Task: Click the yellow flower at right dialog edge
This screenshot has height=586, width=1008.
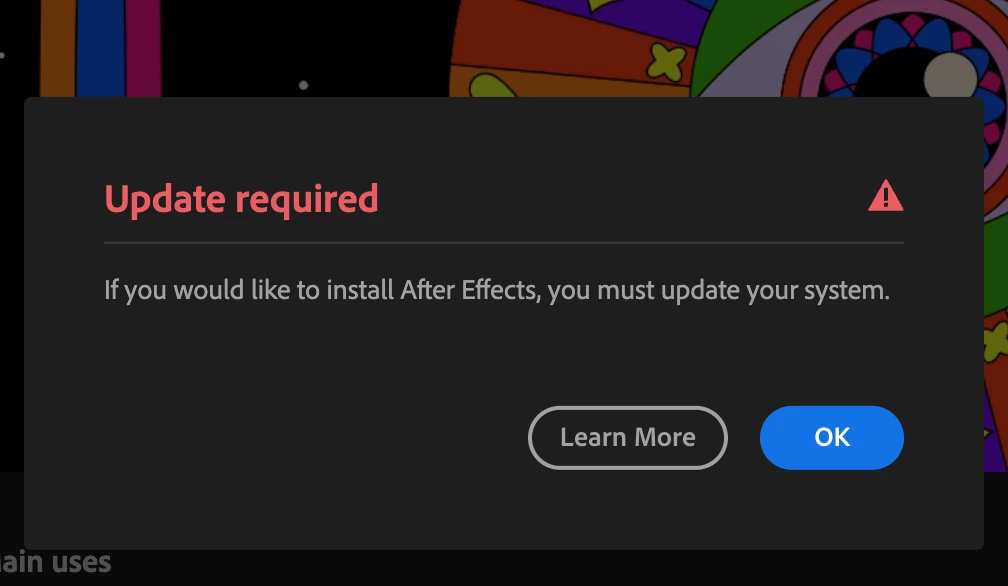Action: click(995, 341)
